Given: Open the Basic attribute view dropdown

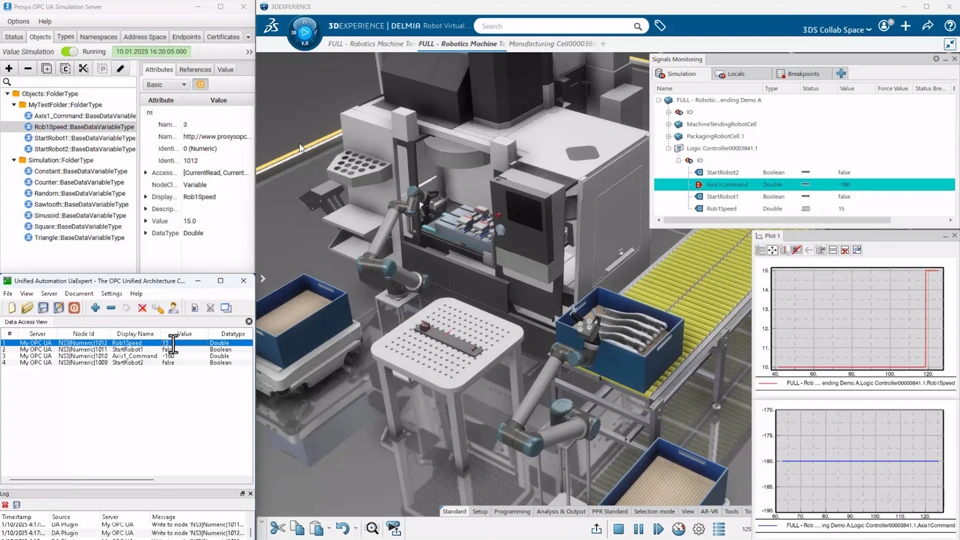Looking at the screenshot, I should [167, 85].
